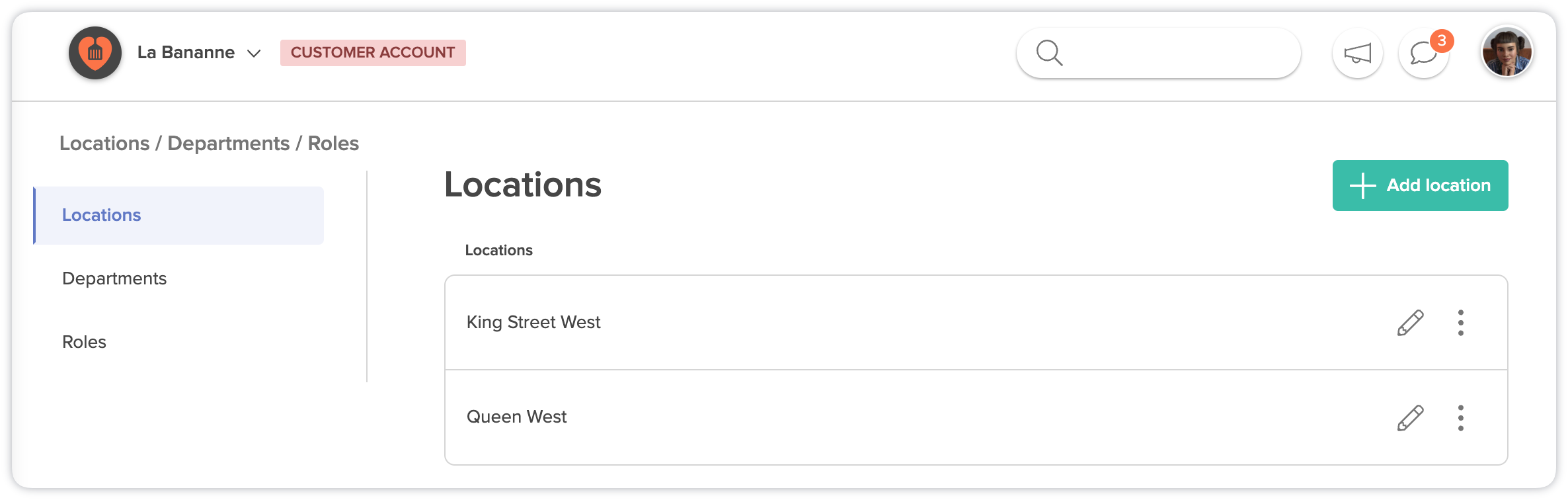This screenshot has width=1568, height=500.
Task: Open the user profile avatar
Action: point(1507,52)
